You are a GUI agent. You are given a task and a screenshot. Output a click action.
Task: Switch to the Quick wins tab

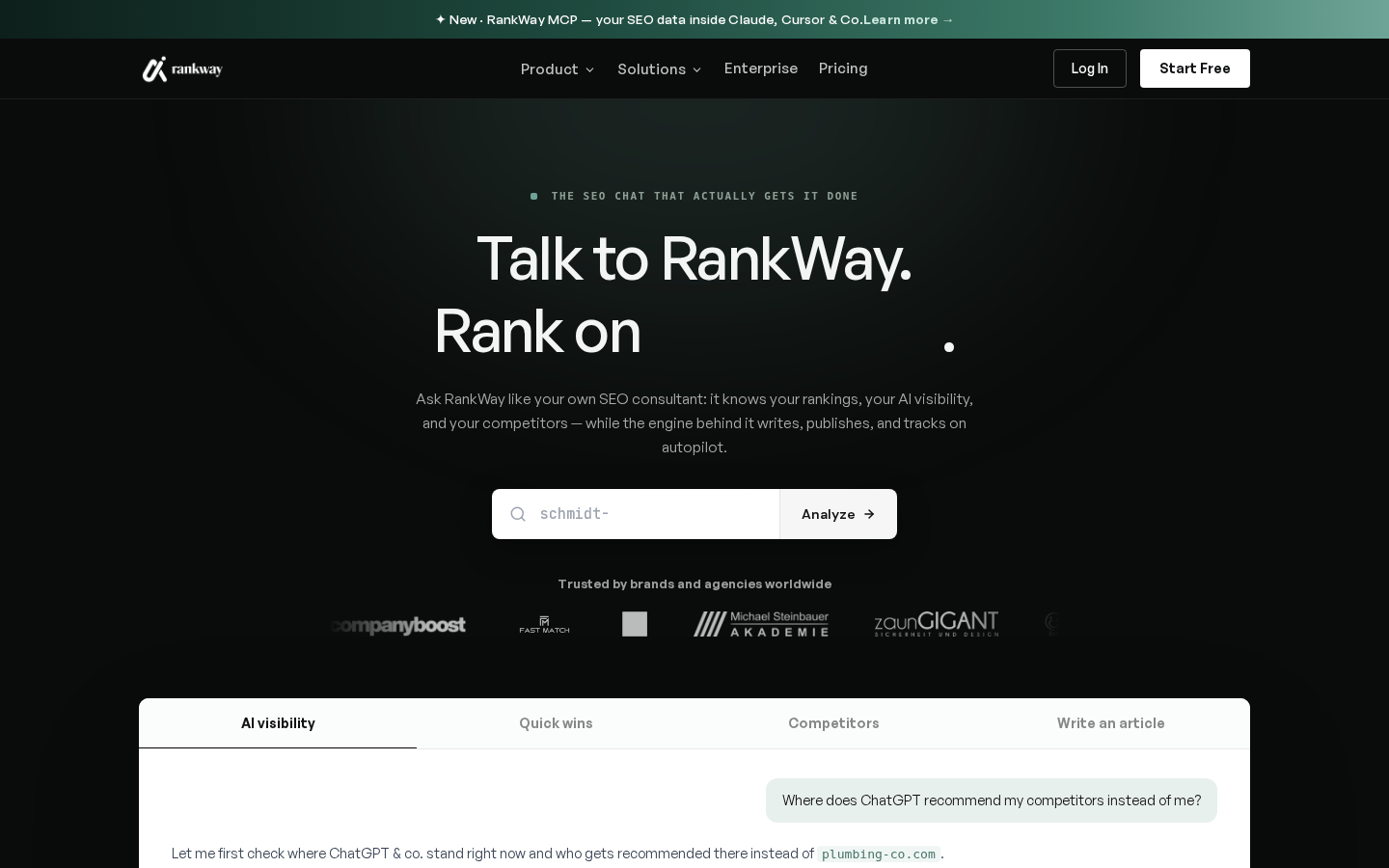pos(556,723)
